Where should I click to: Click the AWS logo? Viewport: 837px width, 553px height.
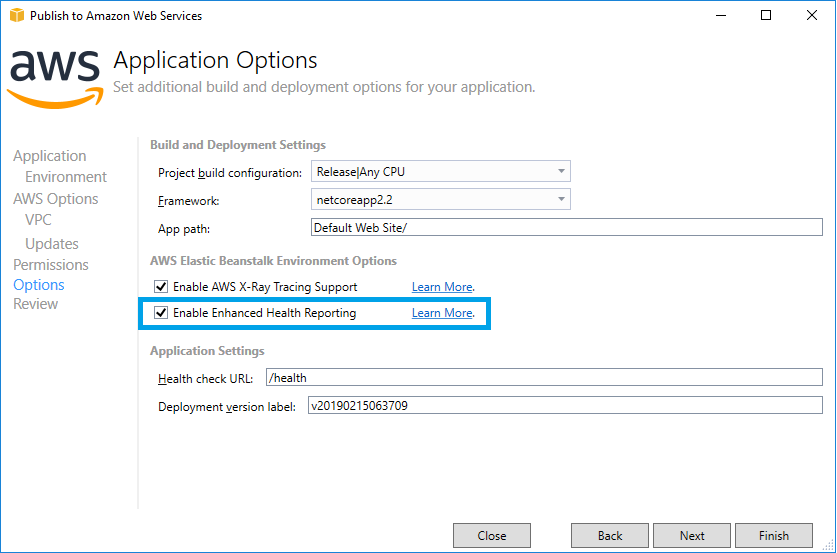(54, 80)
